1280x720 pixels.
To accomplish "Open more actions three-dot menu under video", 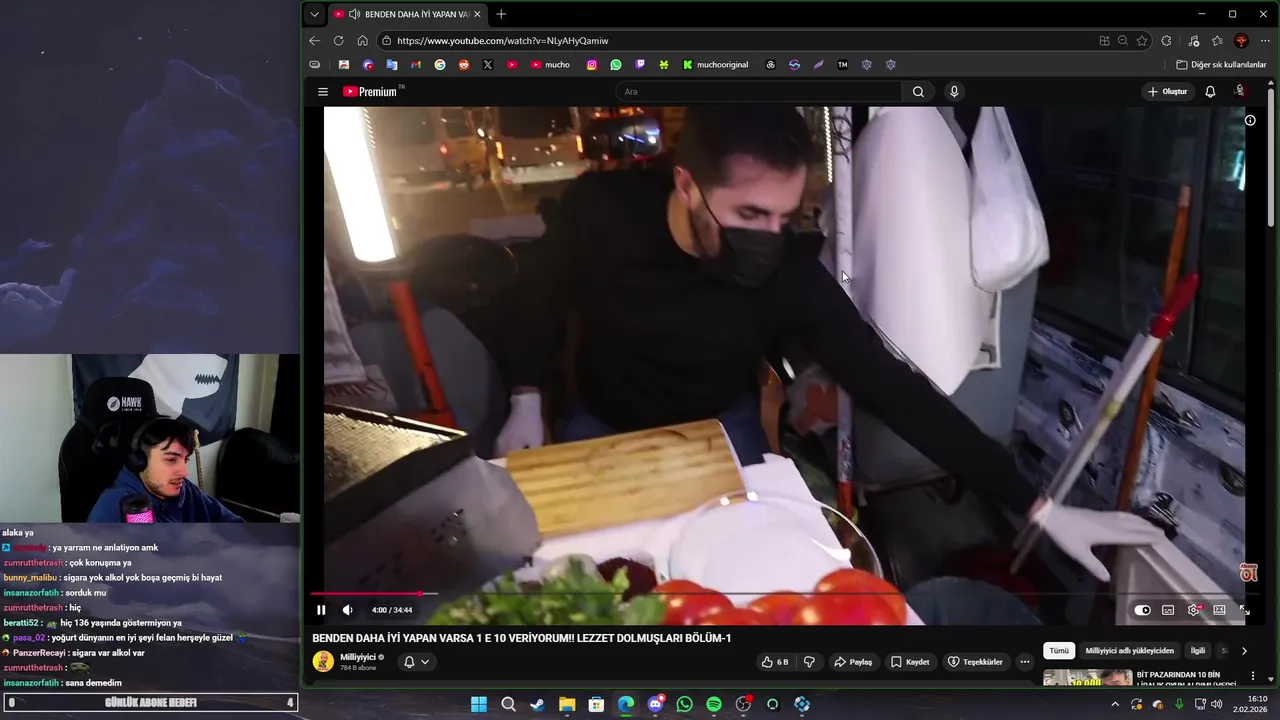I will (1024, 662).
